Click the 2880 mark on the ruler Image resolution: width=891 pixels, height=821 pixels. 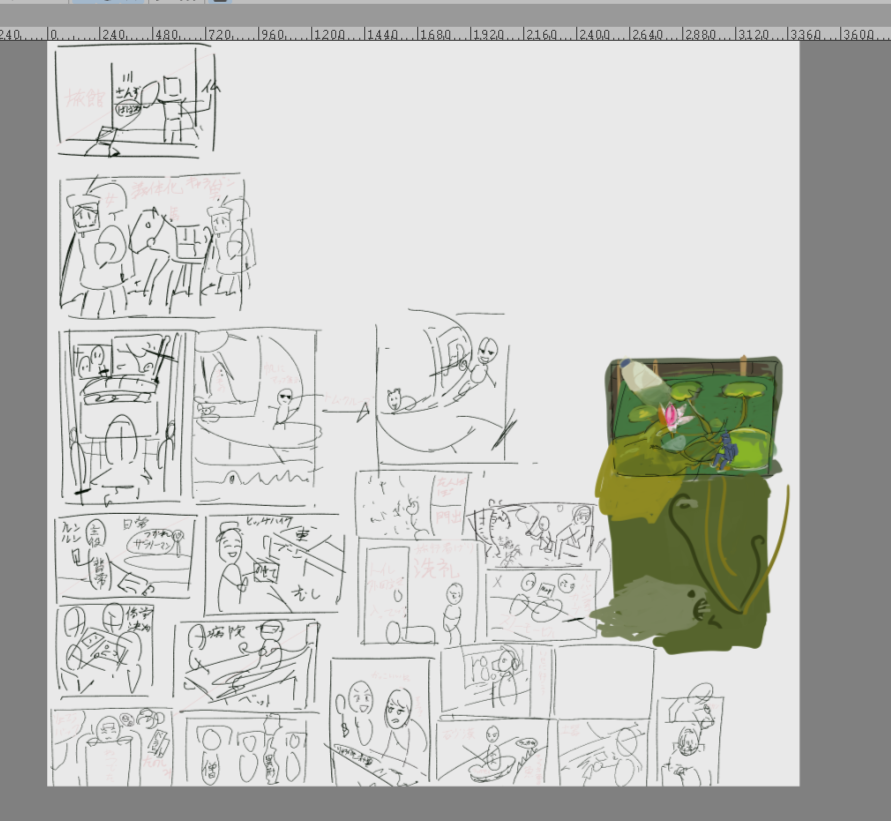pyautogui.click(x=699, y=35)
